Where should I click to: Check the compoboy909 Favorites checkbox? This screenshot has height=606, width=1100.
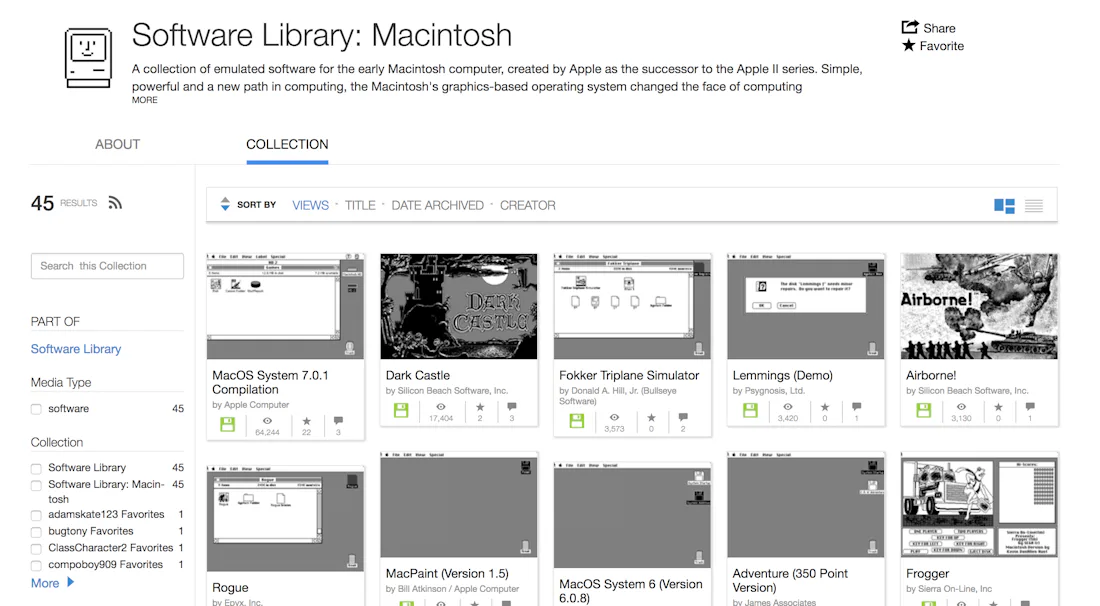(x=36, y=565)
